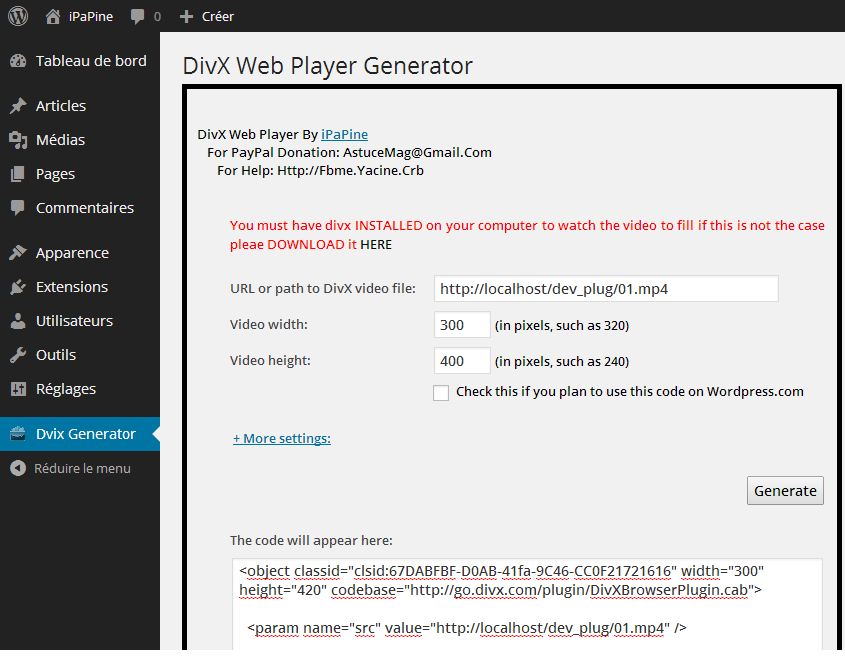Select the Apparence menu

[x=80, y=253]
